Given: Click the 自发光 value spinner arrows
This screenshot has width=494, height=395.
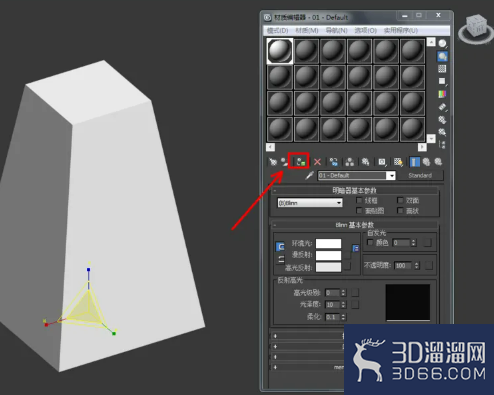Looking at the screenshot, I should point(414,243).
